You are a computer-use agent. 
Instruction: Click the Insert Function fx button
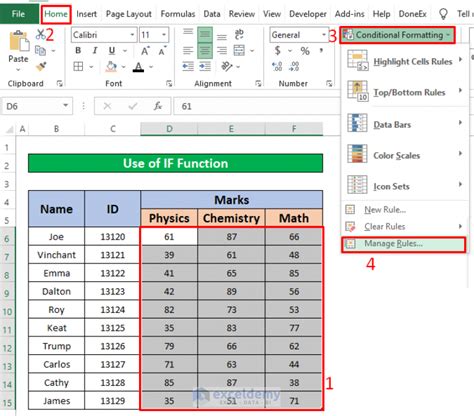click(x=157, y=106)
